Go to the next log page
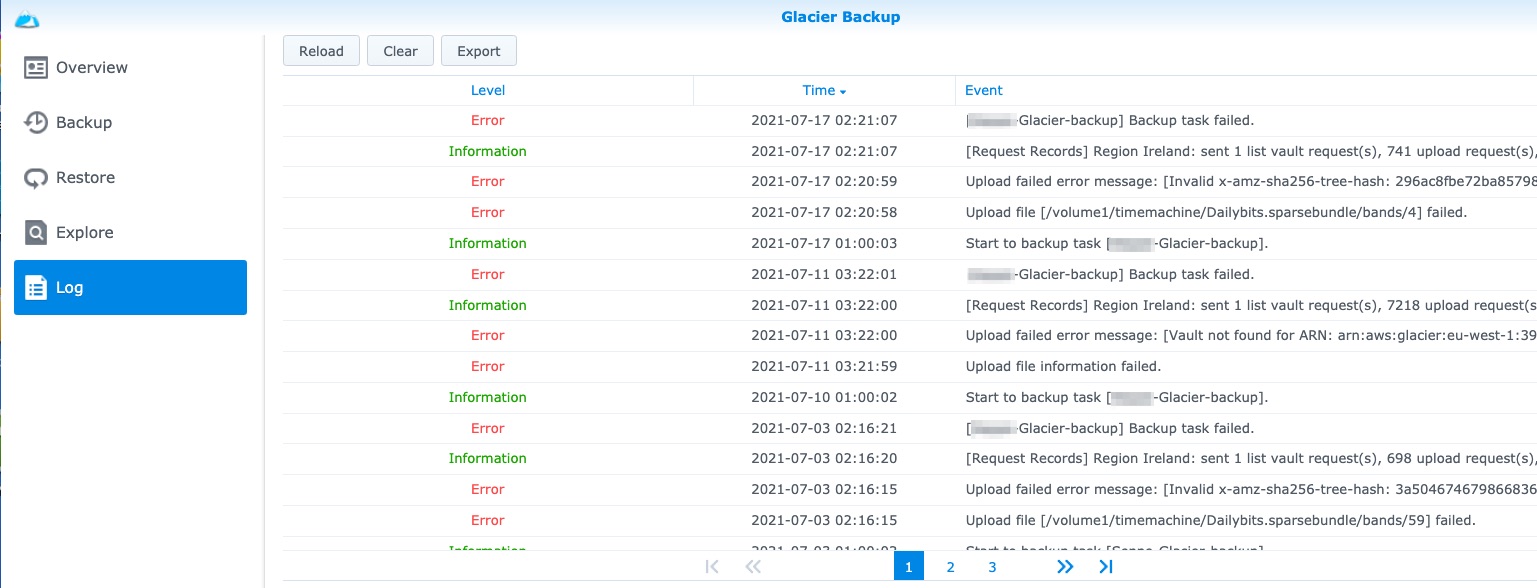 click(x=1065, y=567)
